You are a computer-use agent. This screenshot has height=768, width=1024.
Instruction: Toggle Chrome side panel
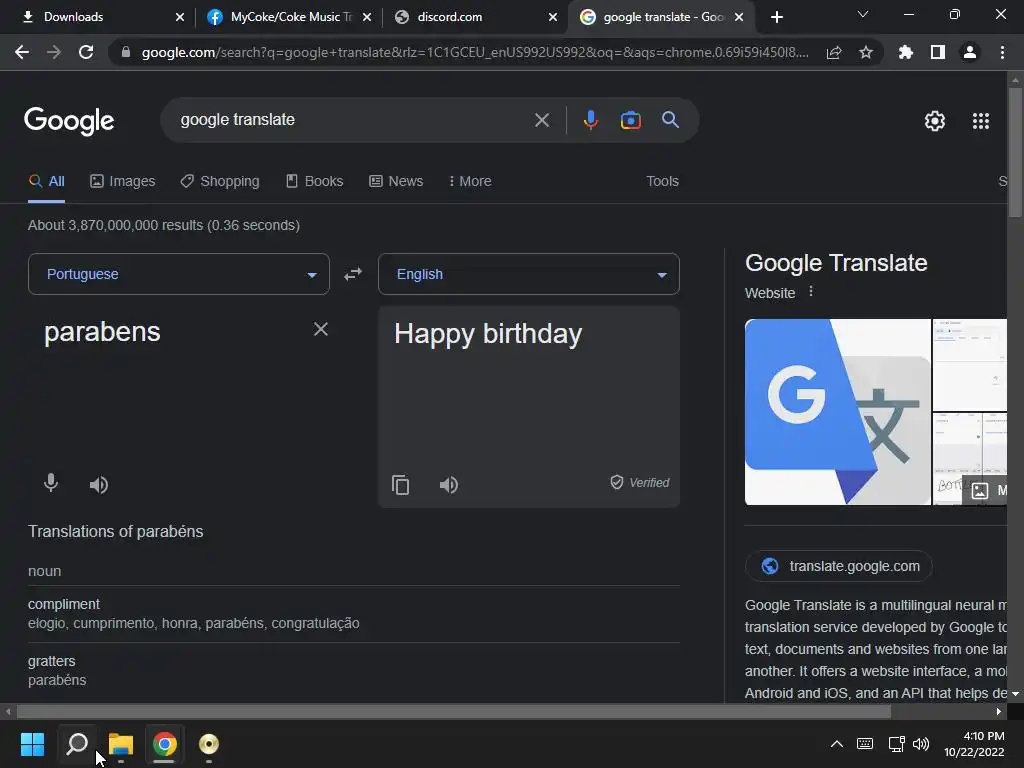pyautogui.click(x=938, y=52)
